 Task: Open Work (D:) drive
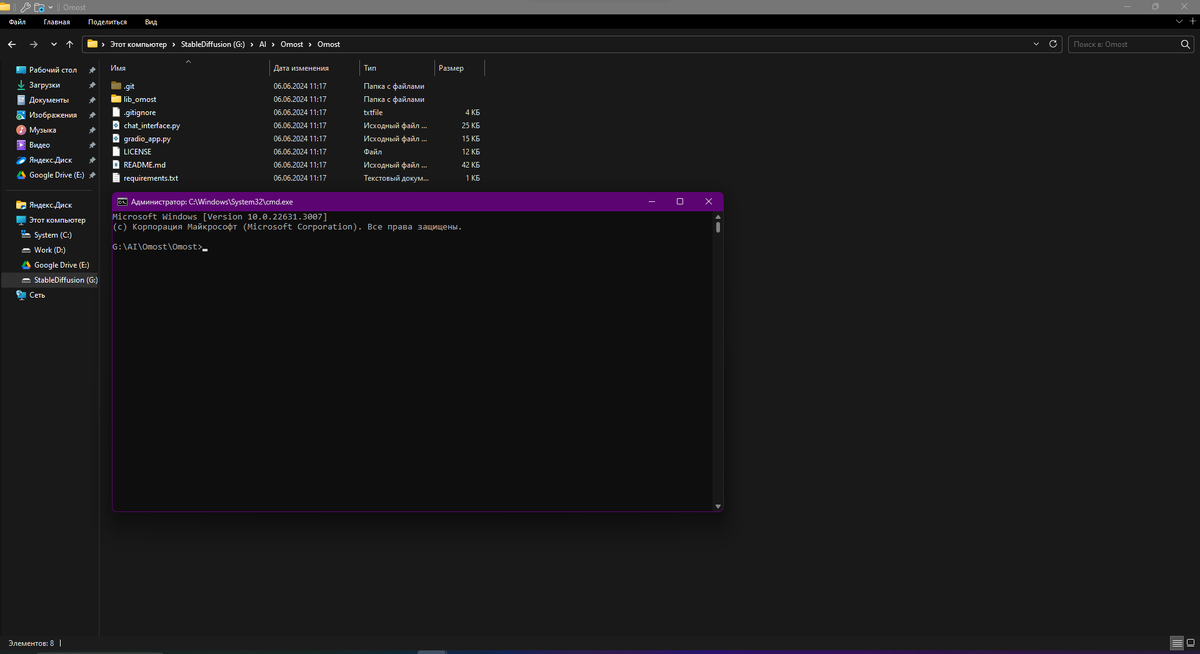[x=49, y=250]
